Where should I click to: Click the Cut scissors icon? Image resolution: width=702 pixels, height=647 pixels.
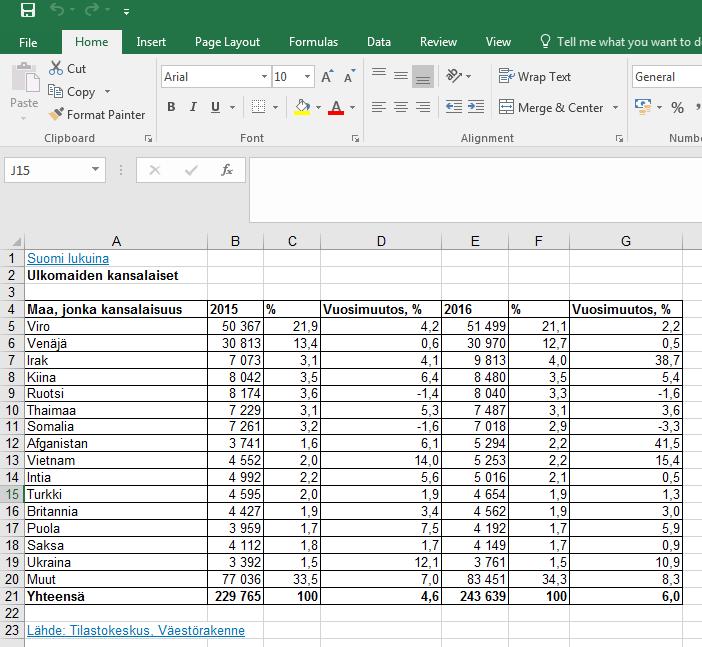pos(56,69)
